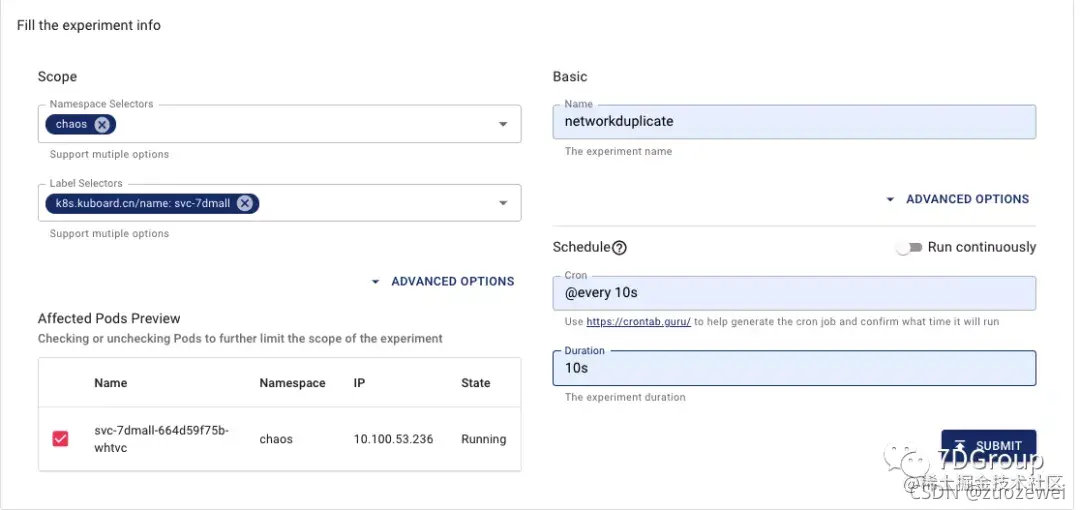This screenshot has height=510, width=1080.
Task: Click the Namespace column header
Action: [x=292, y=383]
